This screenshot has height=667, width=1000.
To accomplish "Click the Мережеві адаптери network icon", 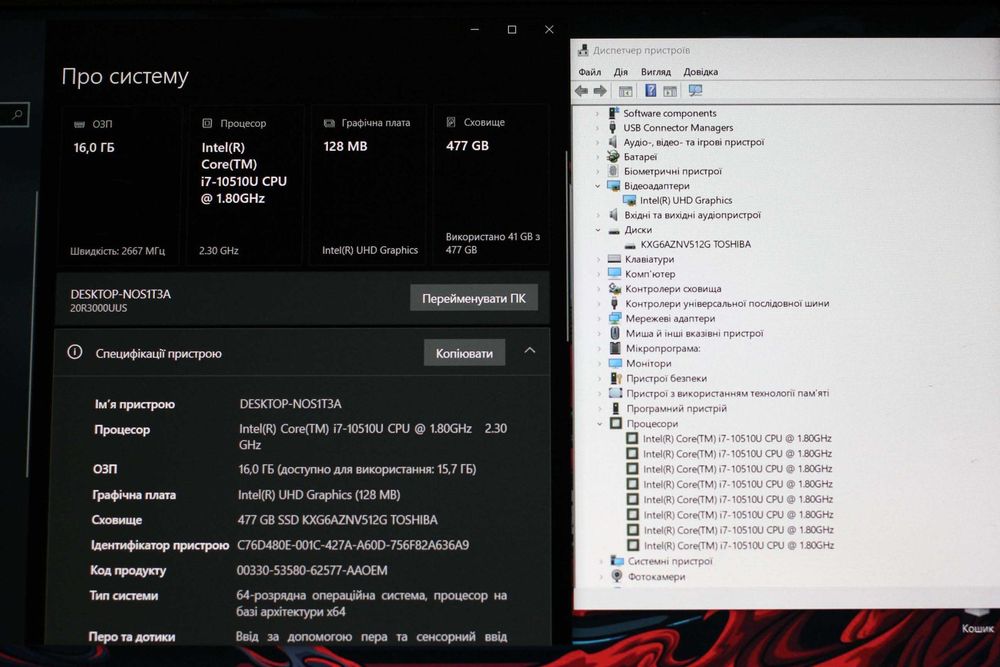I will tap(615, 318).
